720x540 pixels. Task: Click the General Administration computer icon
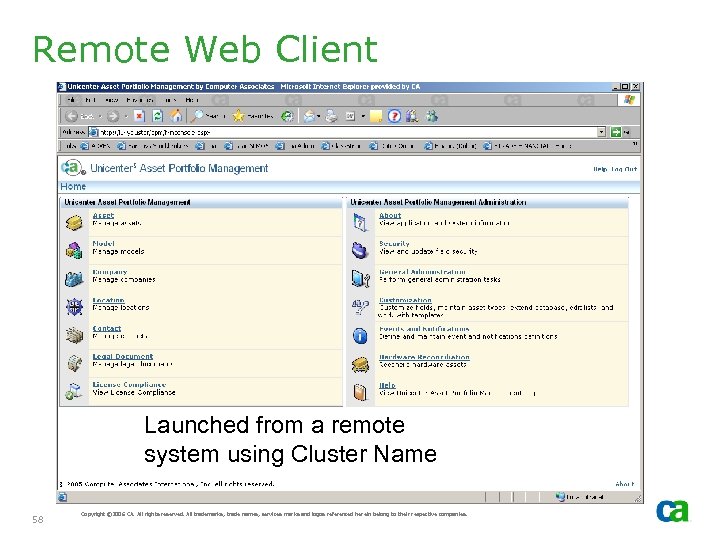pyautogui.click(x=360, y=279)
